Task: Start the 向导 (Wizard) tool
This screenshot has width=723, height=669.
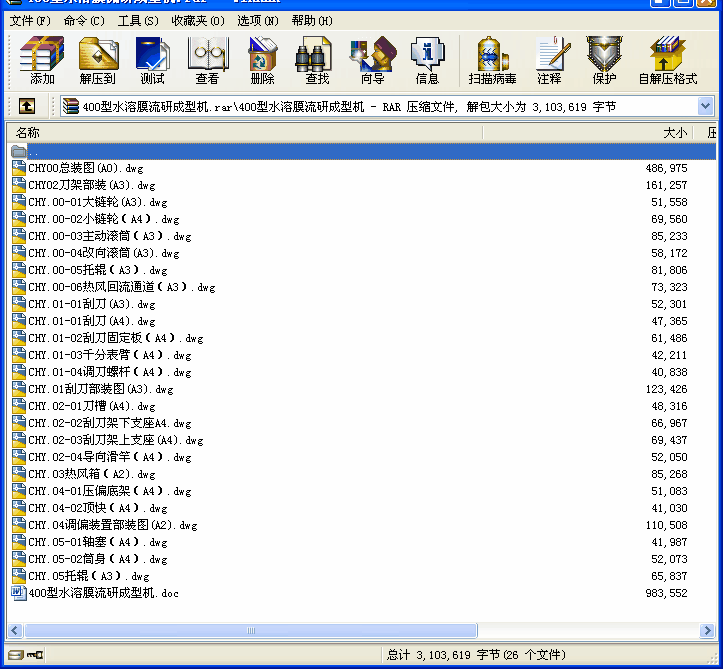Action: point(372,60)
